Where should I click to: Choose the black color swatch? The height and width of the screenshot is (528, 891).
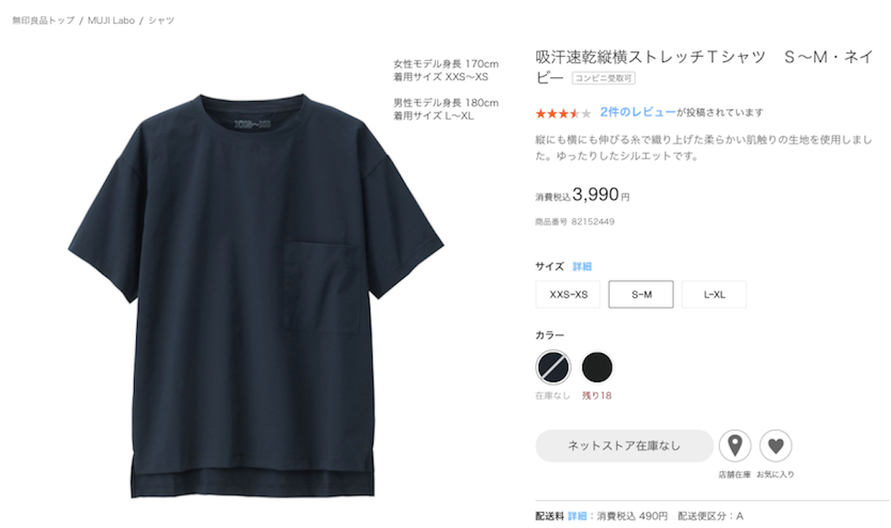597,367
